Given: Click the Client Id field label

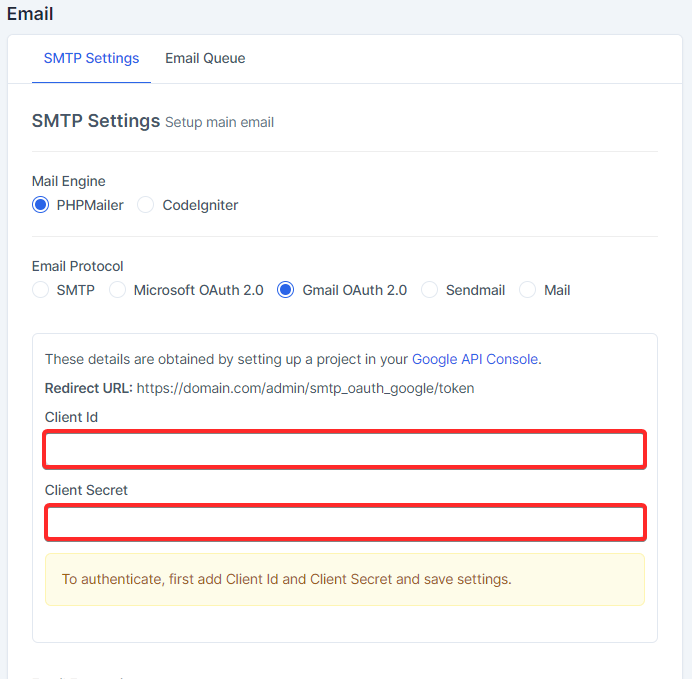Looking at the screenshot, I should click(x=71, y=417).
